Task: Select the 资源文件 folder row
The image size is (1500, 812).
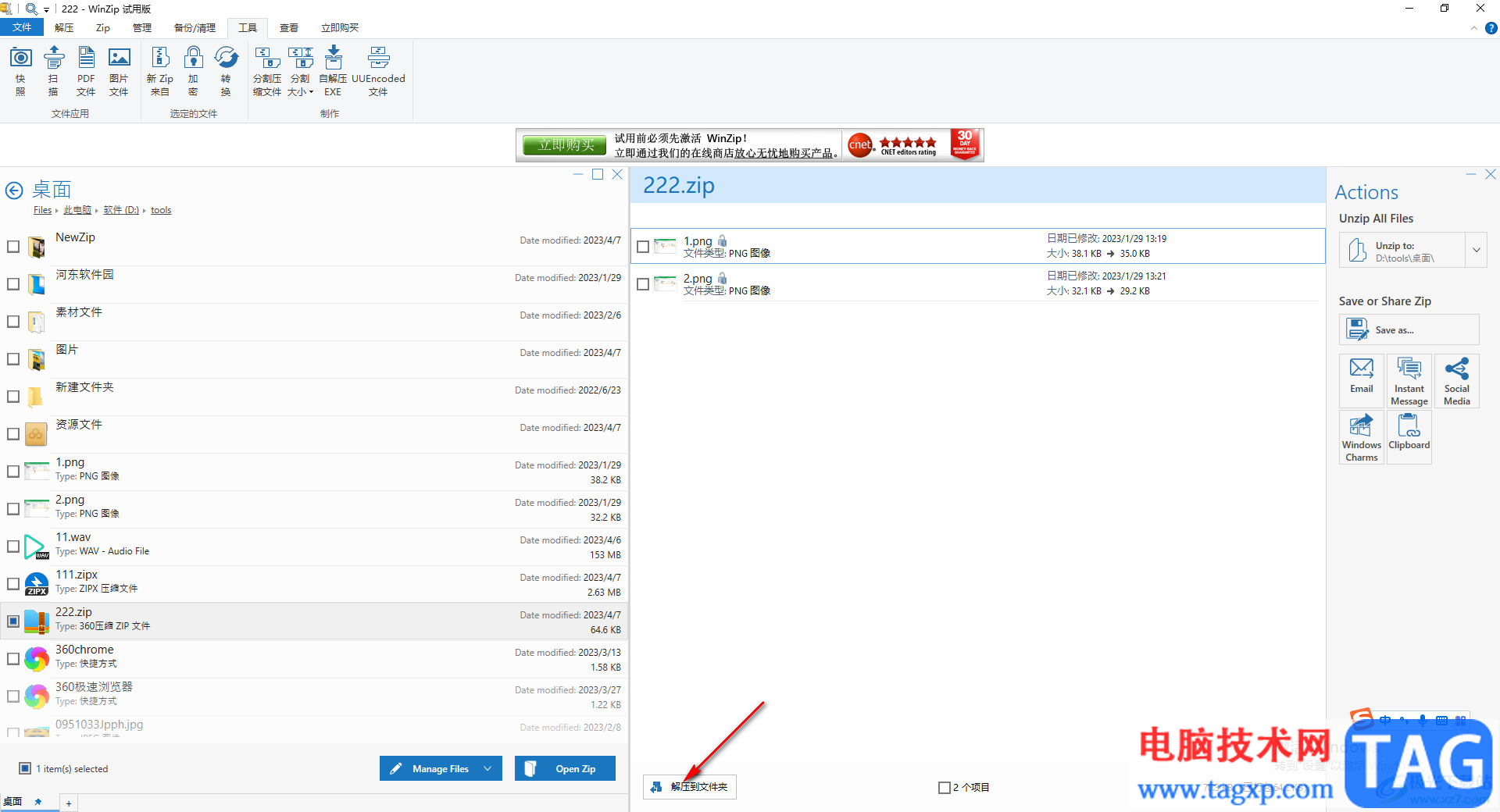Action: (x=314, y=434)
